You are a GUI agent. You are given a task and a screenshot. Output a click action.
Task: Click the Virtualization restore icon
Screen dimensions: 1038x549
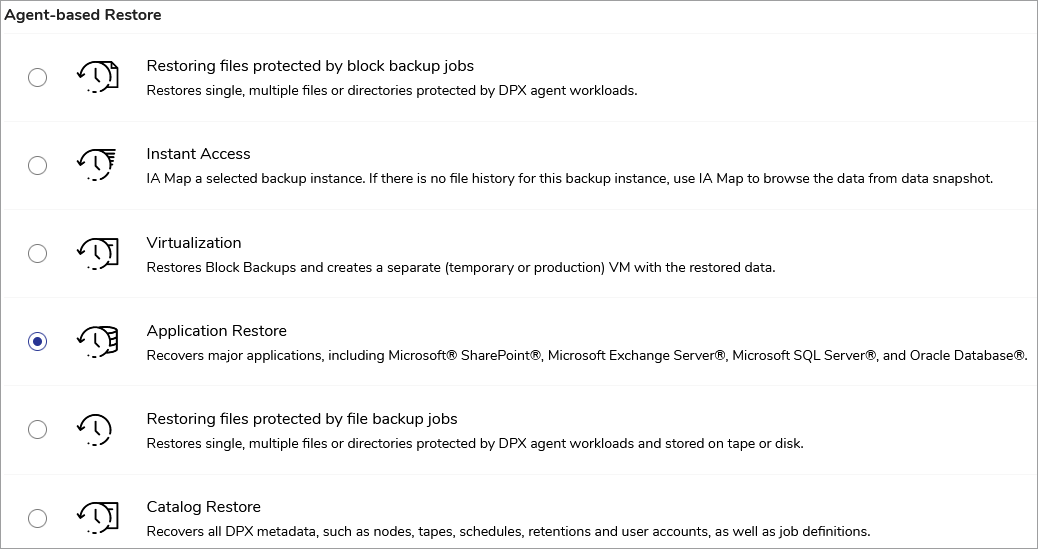pos(97,253)
